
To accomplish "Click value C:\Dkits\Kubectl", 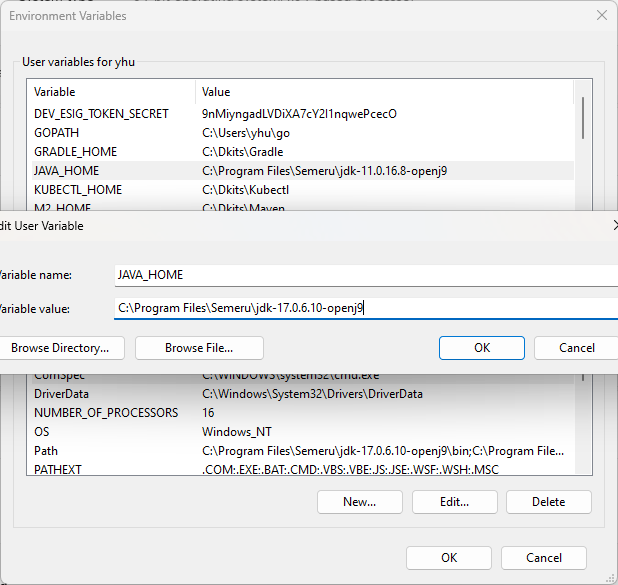I will pos(246,190).
